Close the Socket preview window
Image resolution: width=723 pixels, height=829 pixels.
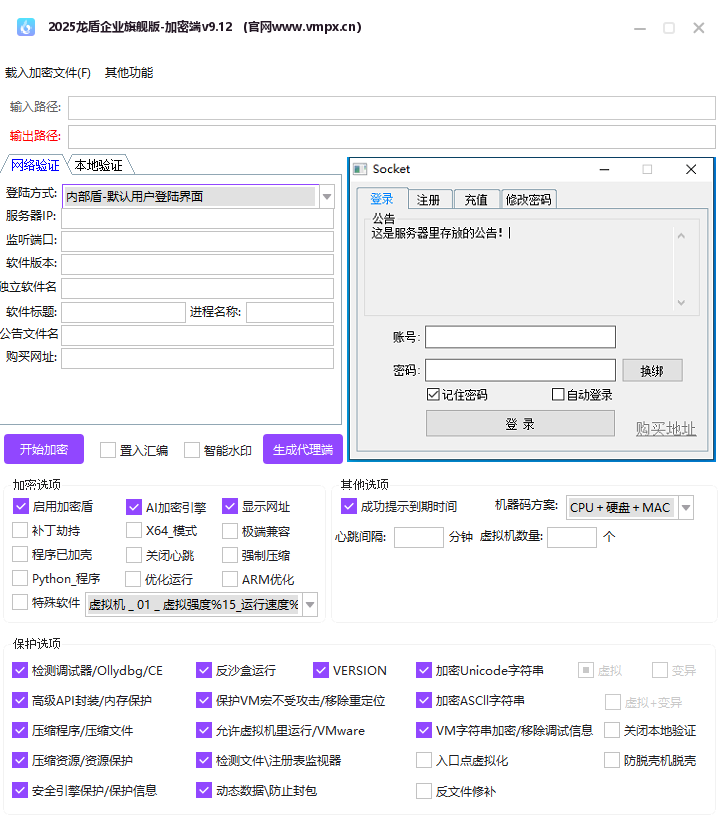(x=691, y=169)
